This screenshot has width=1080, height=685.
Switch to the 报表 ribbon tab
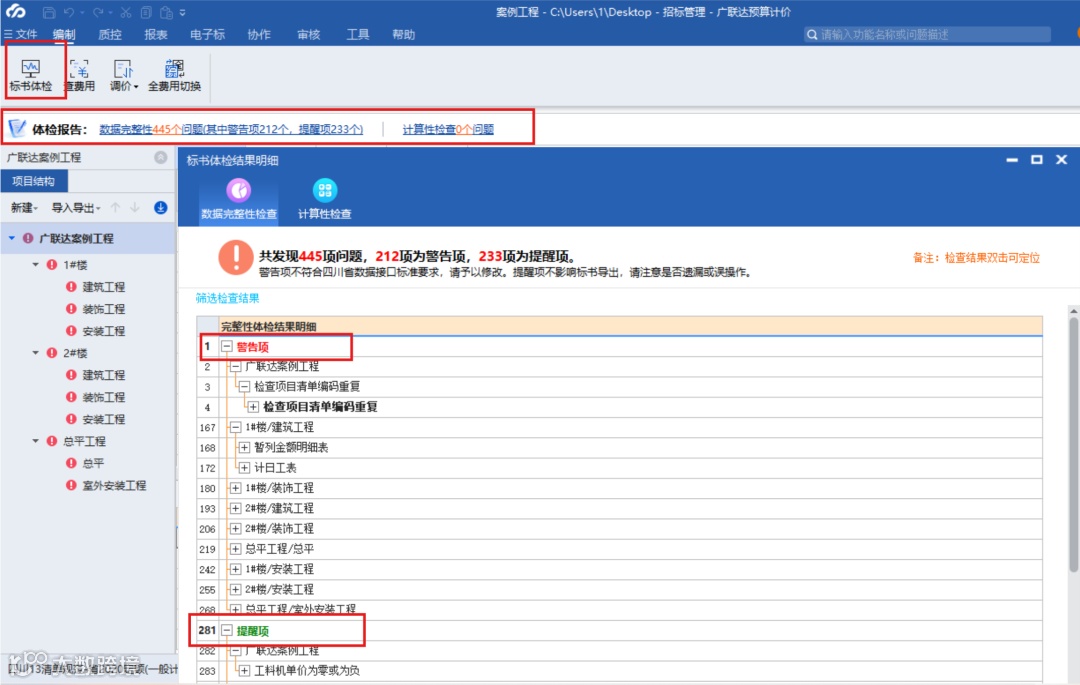pos(156,34)
